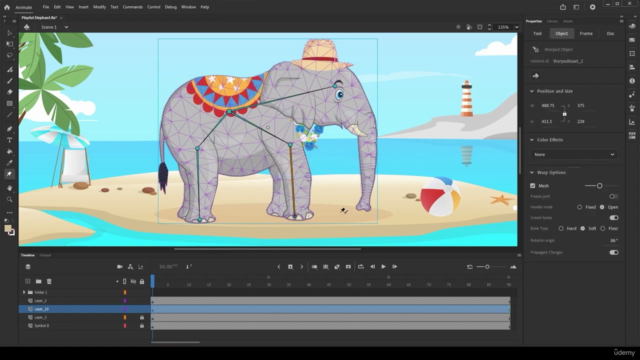Step back one frame
640x360 pixels.
pos(372,267)
